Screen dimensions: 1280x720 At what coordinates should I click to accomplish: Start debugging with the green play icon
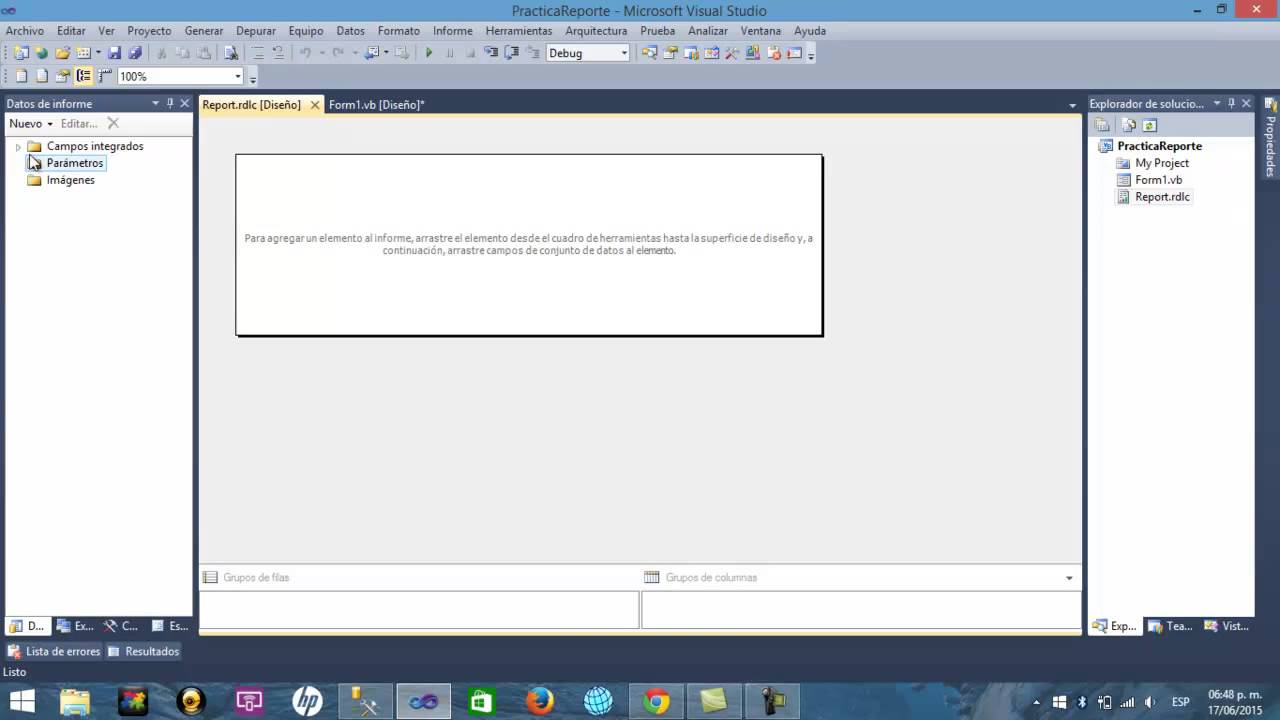[x=429, y=53]
